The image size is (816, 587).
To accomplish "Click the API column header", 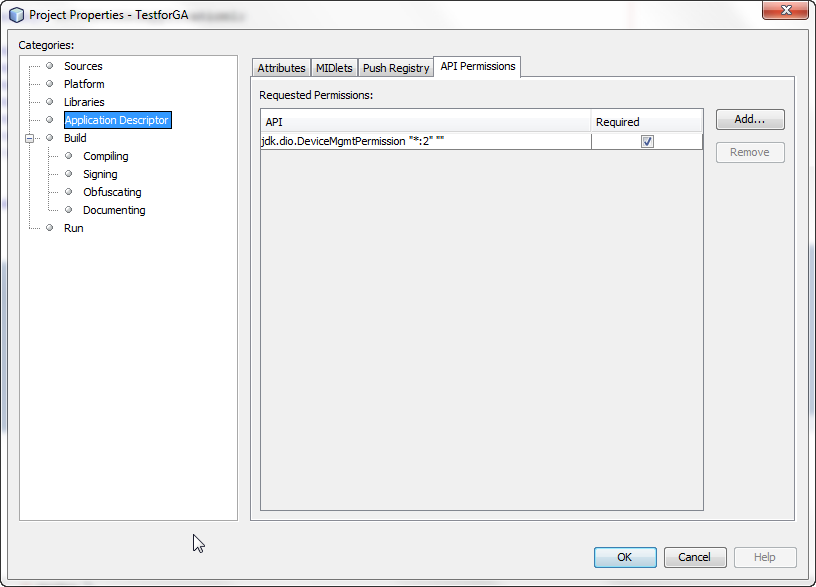I will point(426,122).
